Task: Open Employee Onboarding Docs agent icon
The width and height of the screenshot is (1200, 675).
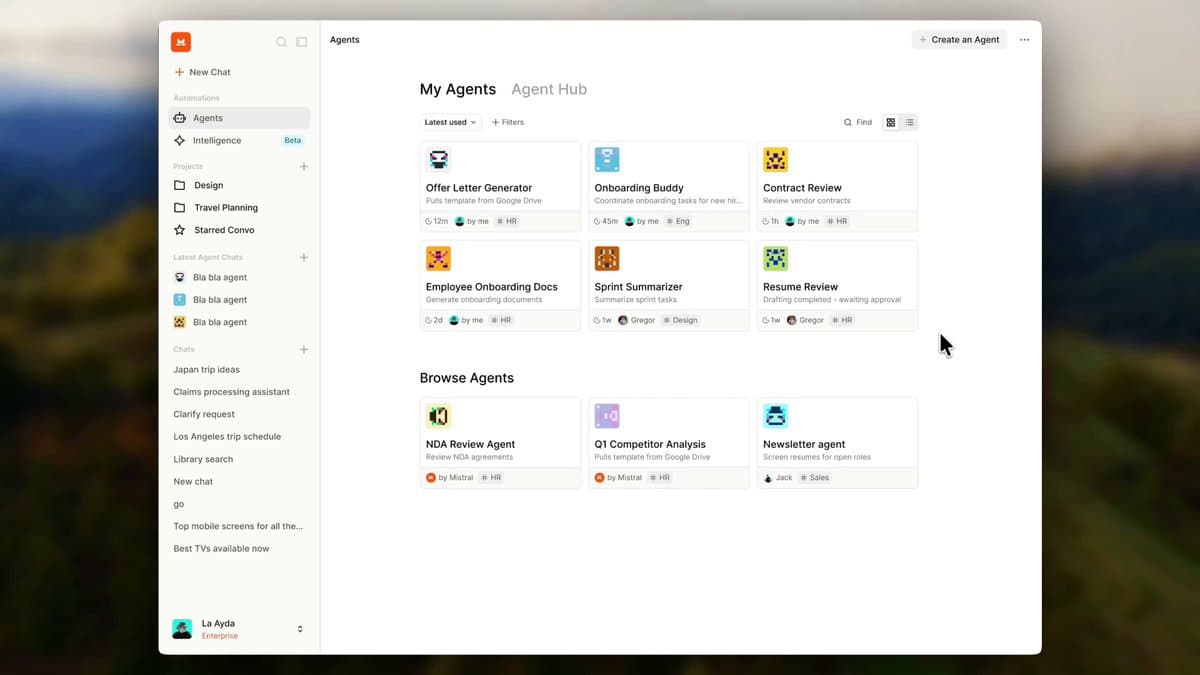Action: pyautogui.click(x=438, y=258)
